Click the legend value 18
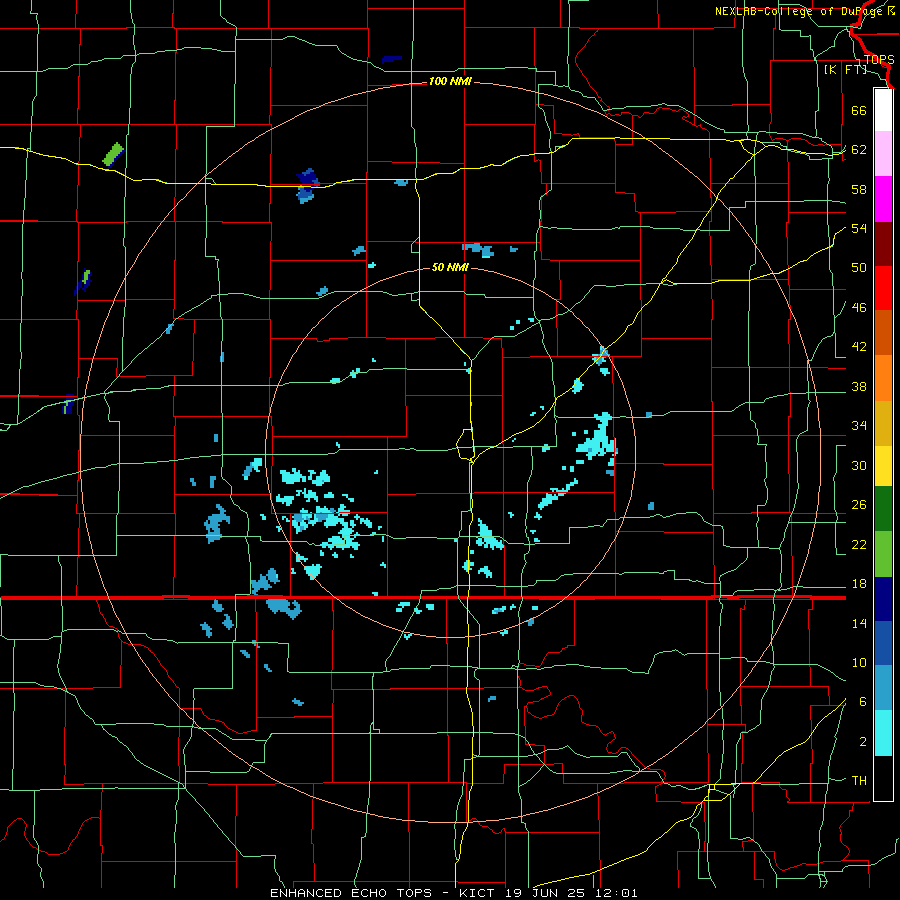The width and height of the screenshot is (900, 900). [x=859, y=584]
